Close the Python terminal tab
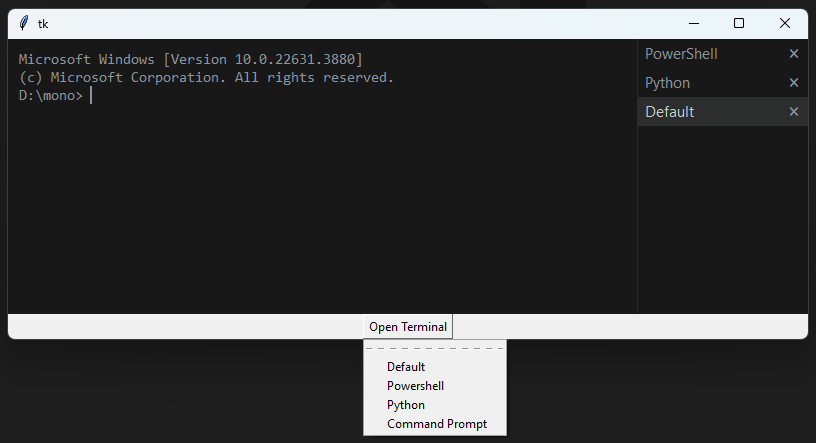Screen dimensions: 816x443 pyautogui.click(x=794, y=83)
